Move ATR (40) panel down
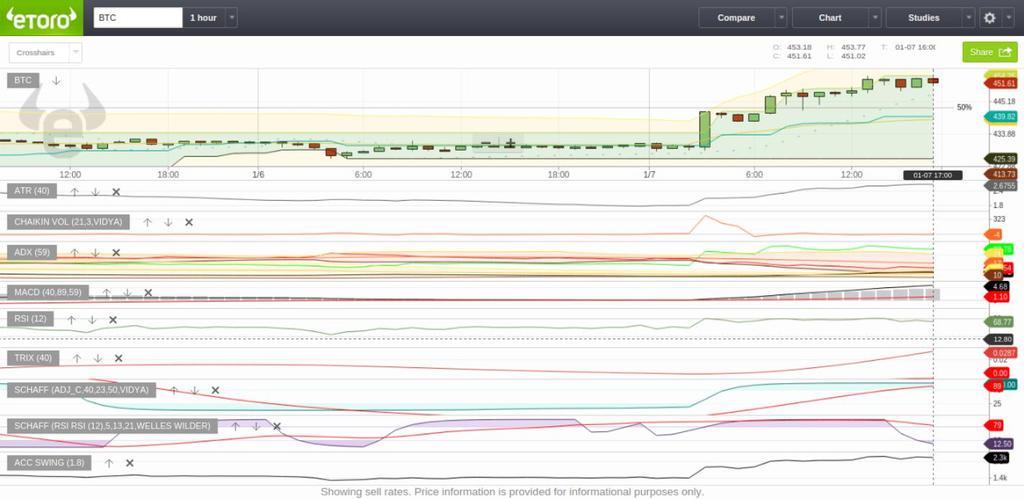1024x499 pixels. click(x=95, y=191)
